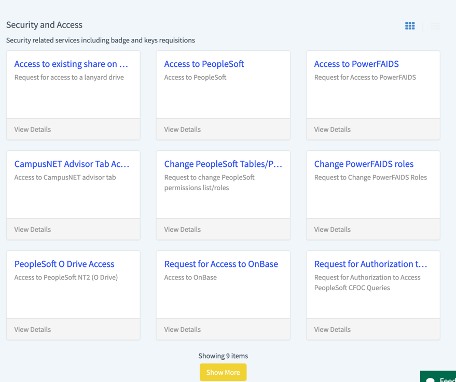
Task: Open Change PeopleSoft Tables/P... link
Action: pos(223,164)
